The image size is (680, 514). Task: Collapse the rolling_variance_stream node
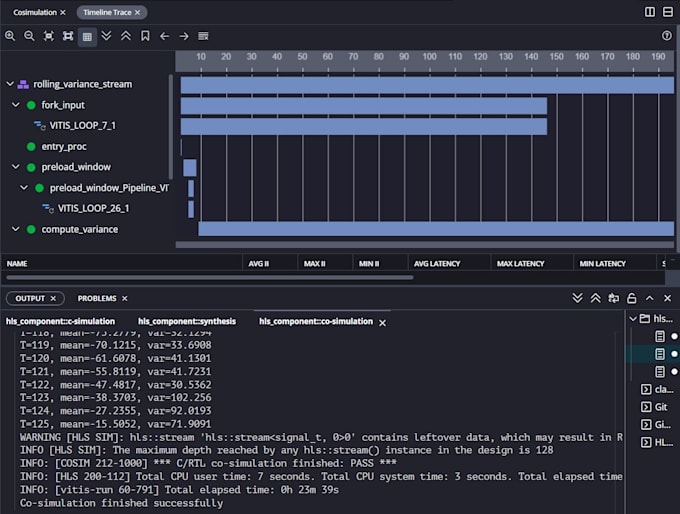click(10, 84)
